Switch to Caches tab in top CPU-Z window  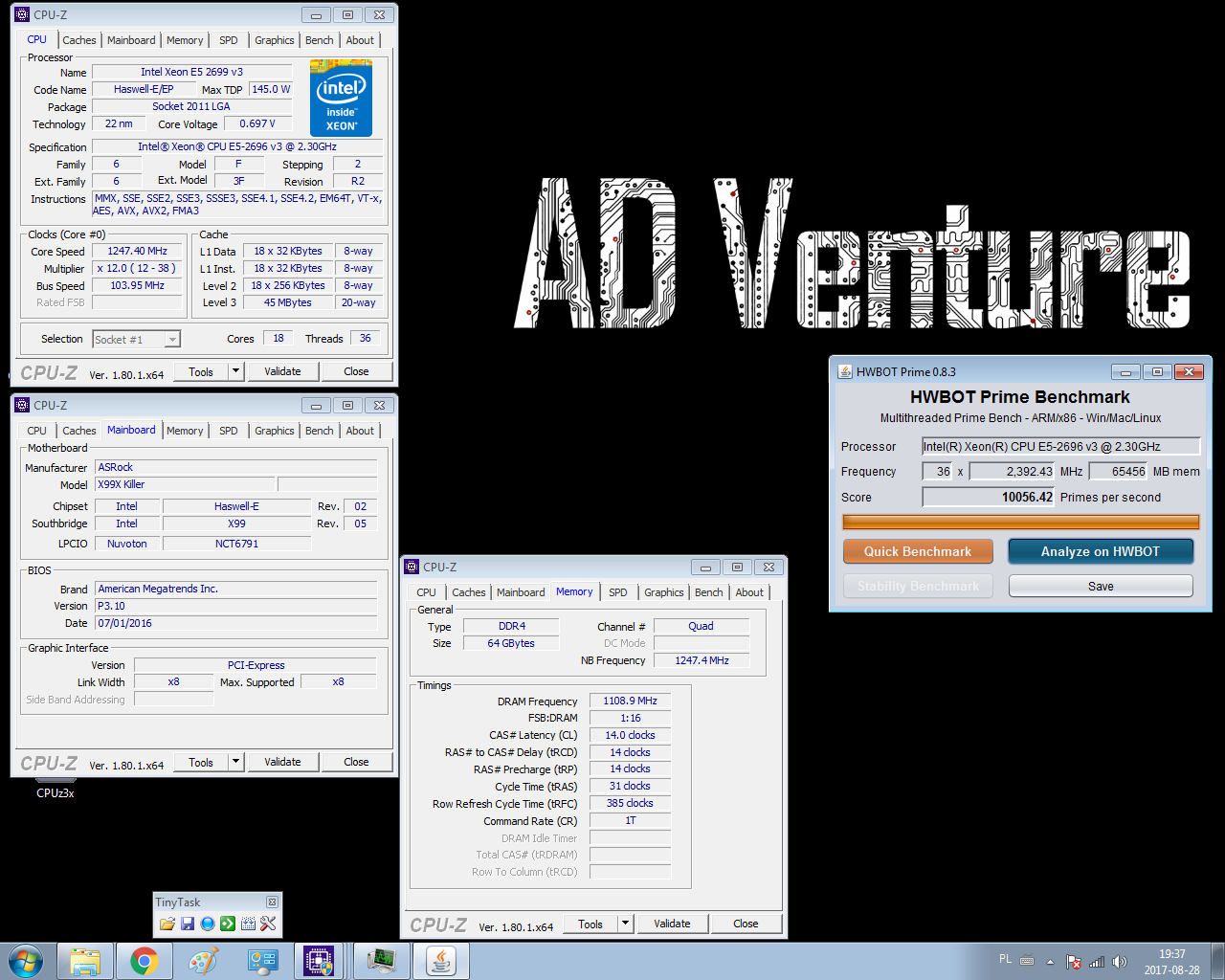(x=79, y=40)
